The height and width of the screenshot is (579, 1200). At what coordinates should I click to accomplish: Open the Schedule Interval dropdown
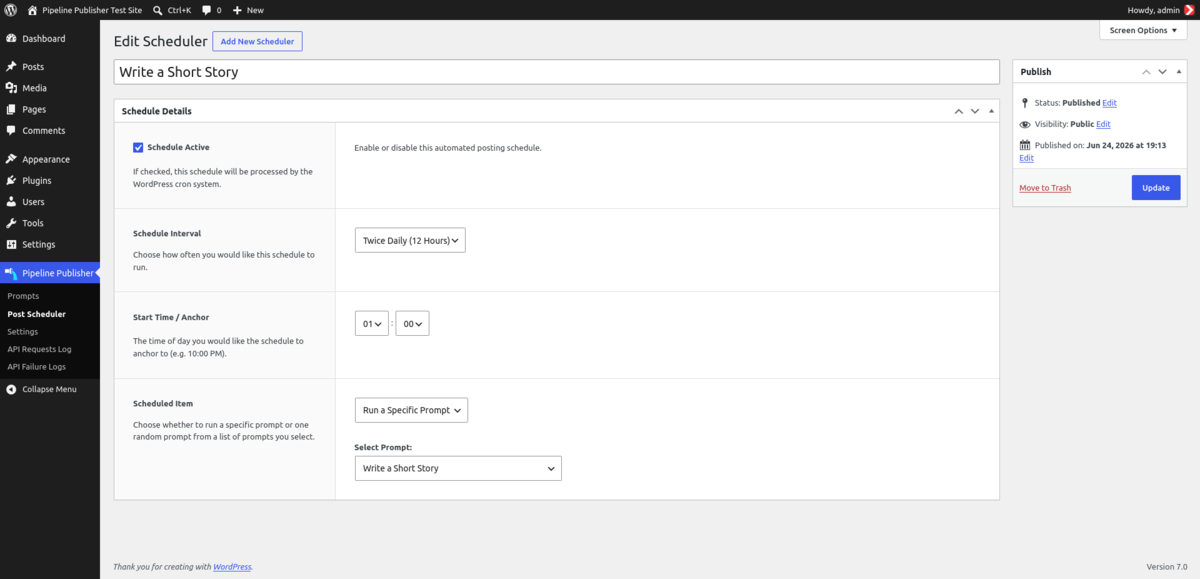(x=410, y=240)
